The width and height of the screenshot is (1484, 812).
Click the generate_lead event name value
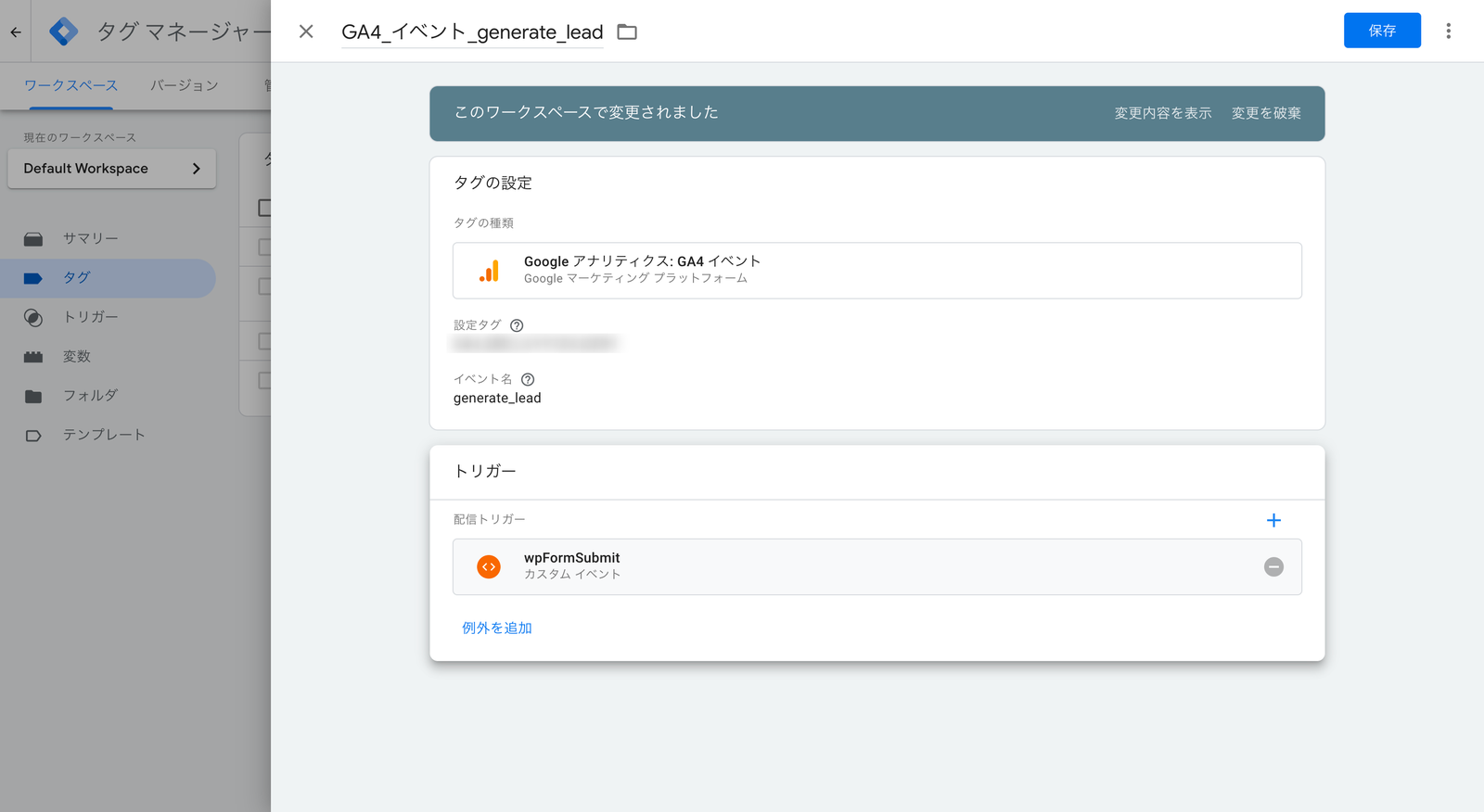click(497, 398)
